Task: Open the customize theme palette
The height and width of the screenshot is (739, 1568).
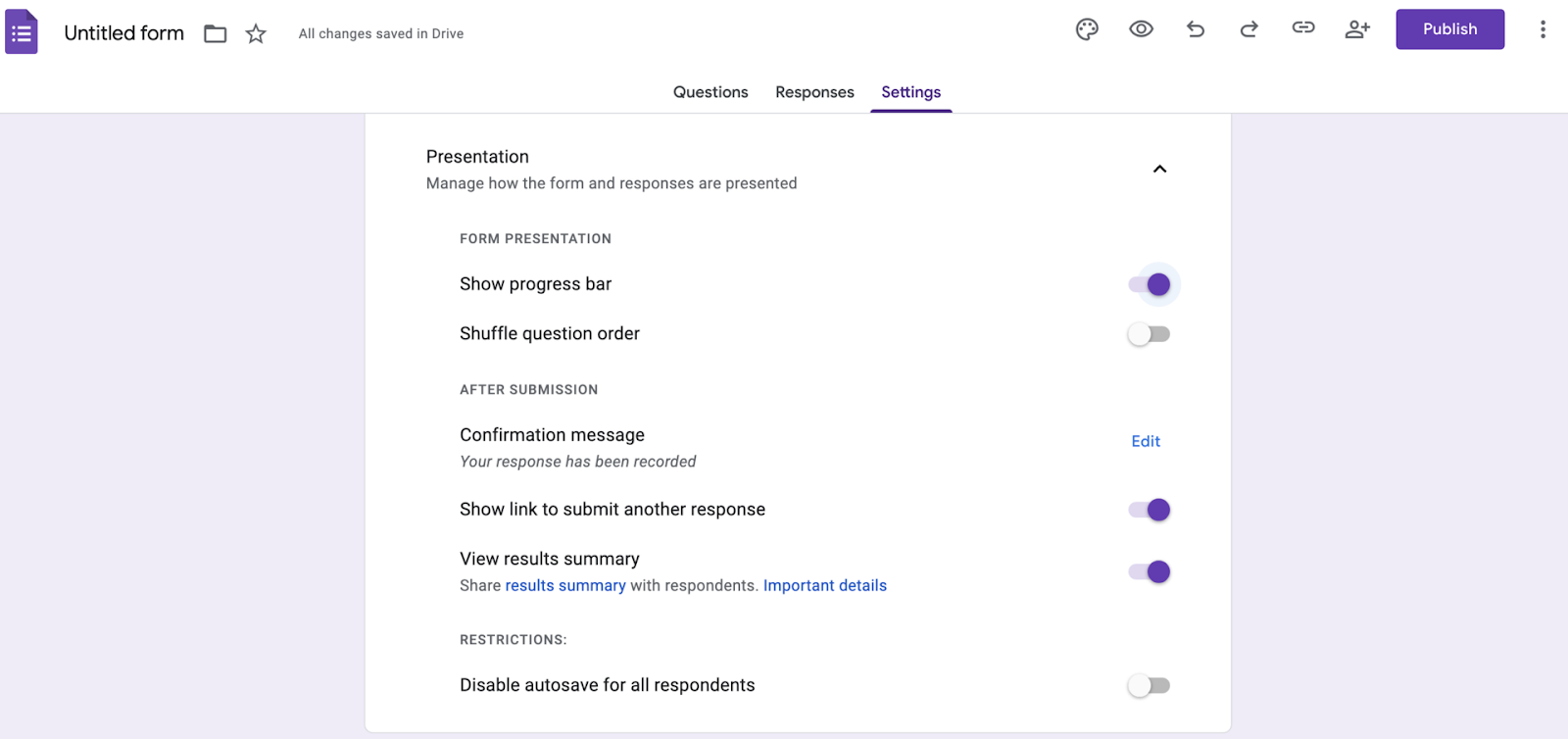Action: [1087, 29]
